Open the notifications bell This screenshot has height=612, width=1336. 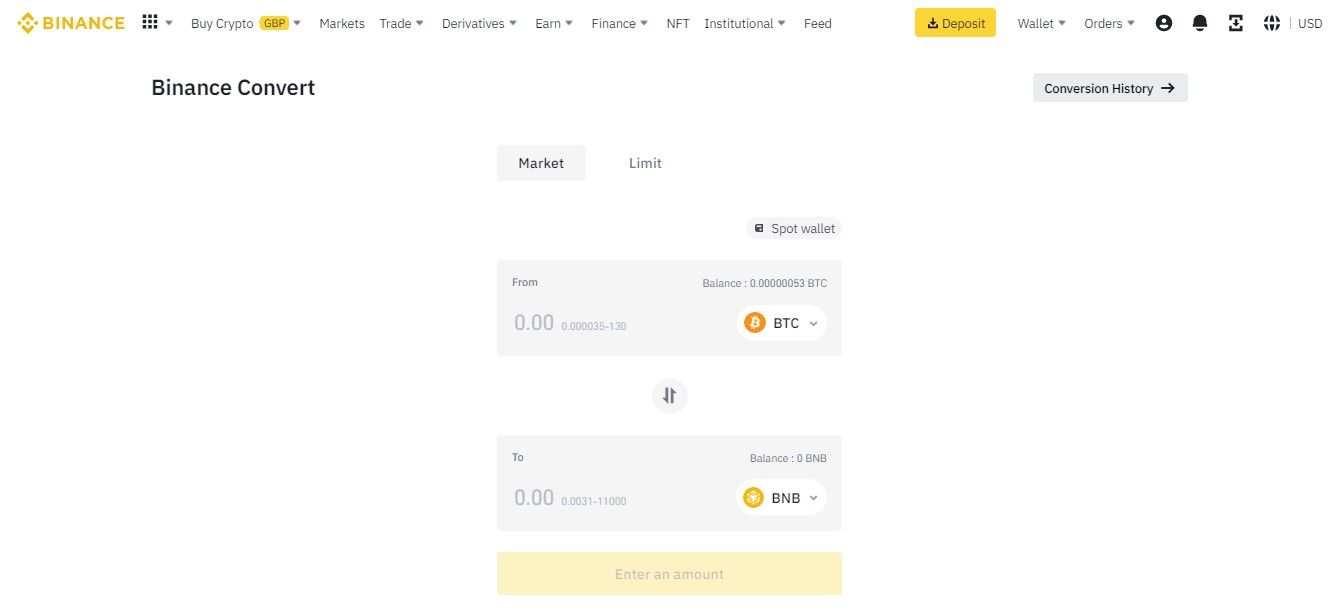coord(1200,23)
